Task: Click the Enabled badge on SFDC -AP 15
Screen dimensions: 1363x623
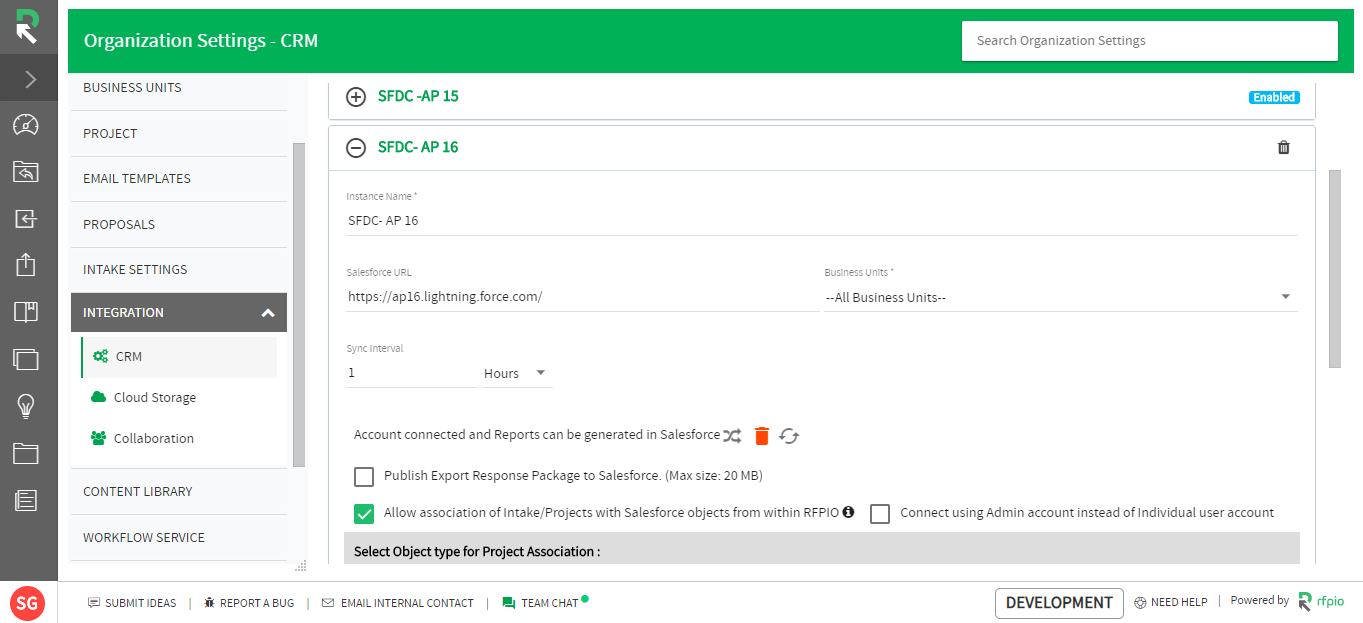Action: tap(1274, 98)
